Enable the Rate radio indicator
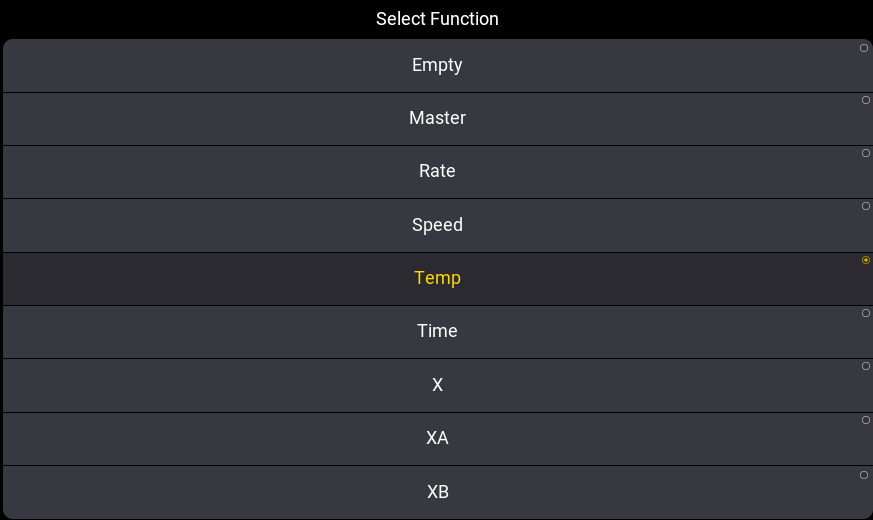Screen dimensions: 873x520 pos(864,153)
